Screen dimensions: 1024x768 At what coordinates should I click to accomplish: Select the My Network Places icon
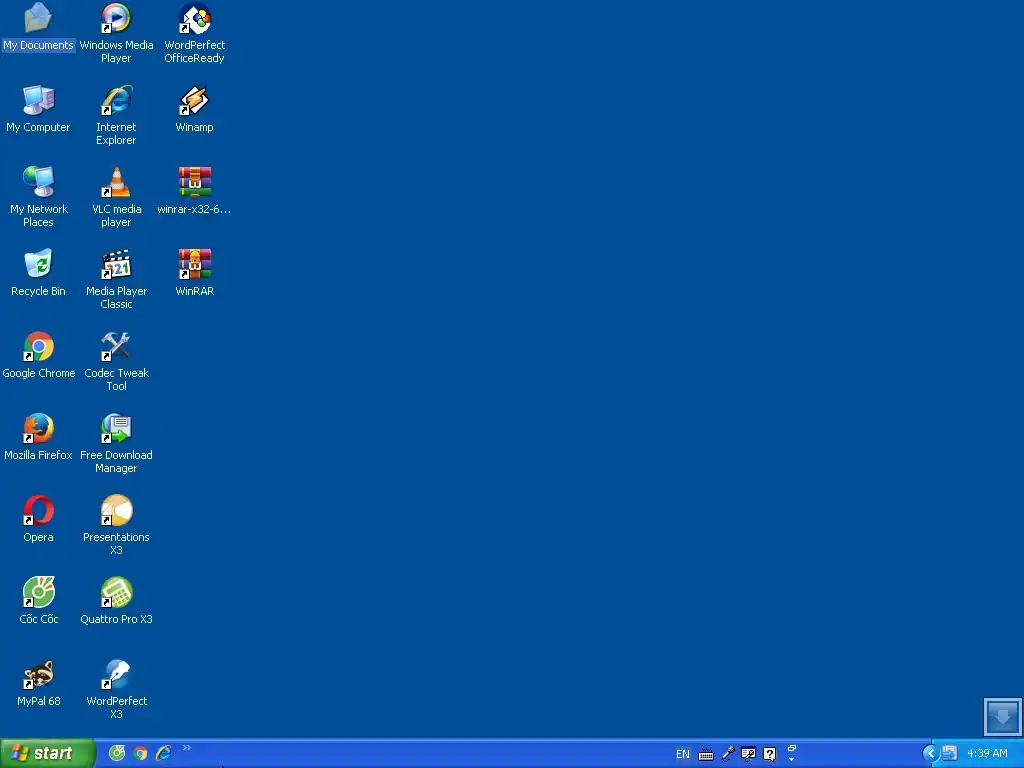38,197
